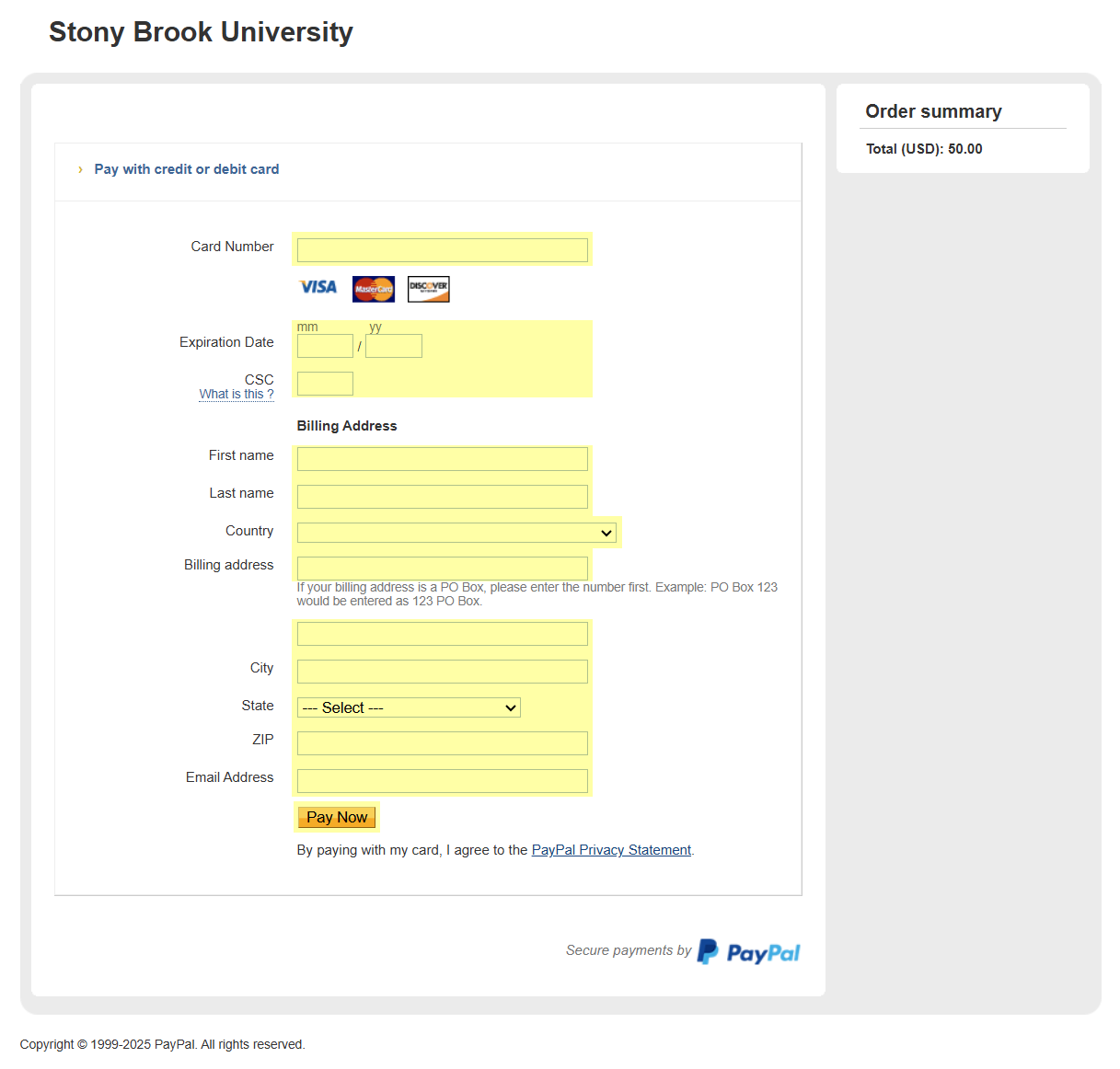
Task: Click into the First name field
Action: 442,459
